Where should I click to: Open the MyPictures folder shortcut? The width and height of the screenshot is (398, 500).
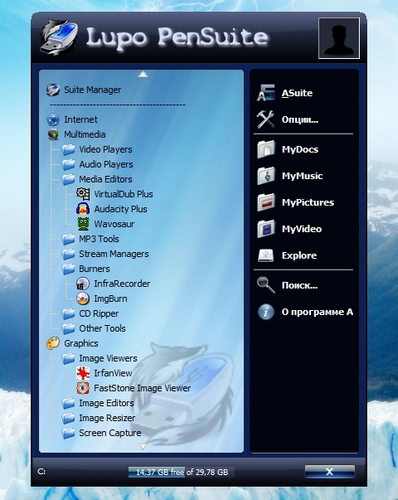(x=296, y=202)
